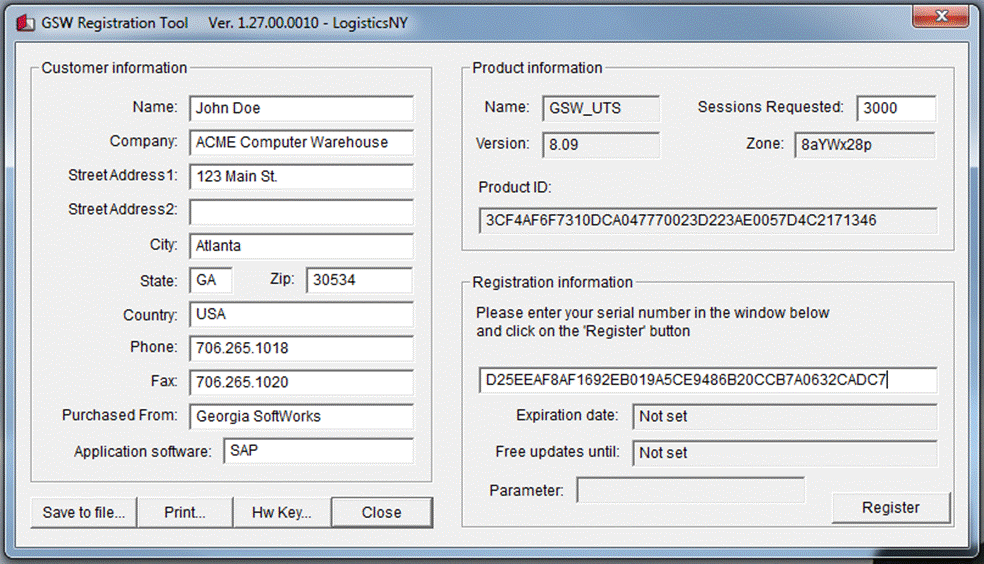The width and height of the screenshot is (984, 564).
Task: Edit Sessions Requested field showing 3000
Action: [x=896, y=108]
